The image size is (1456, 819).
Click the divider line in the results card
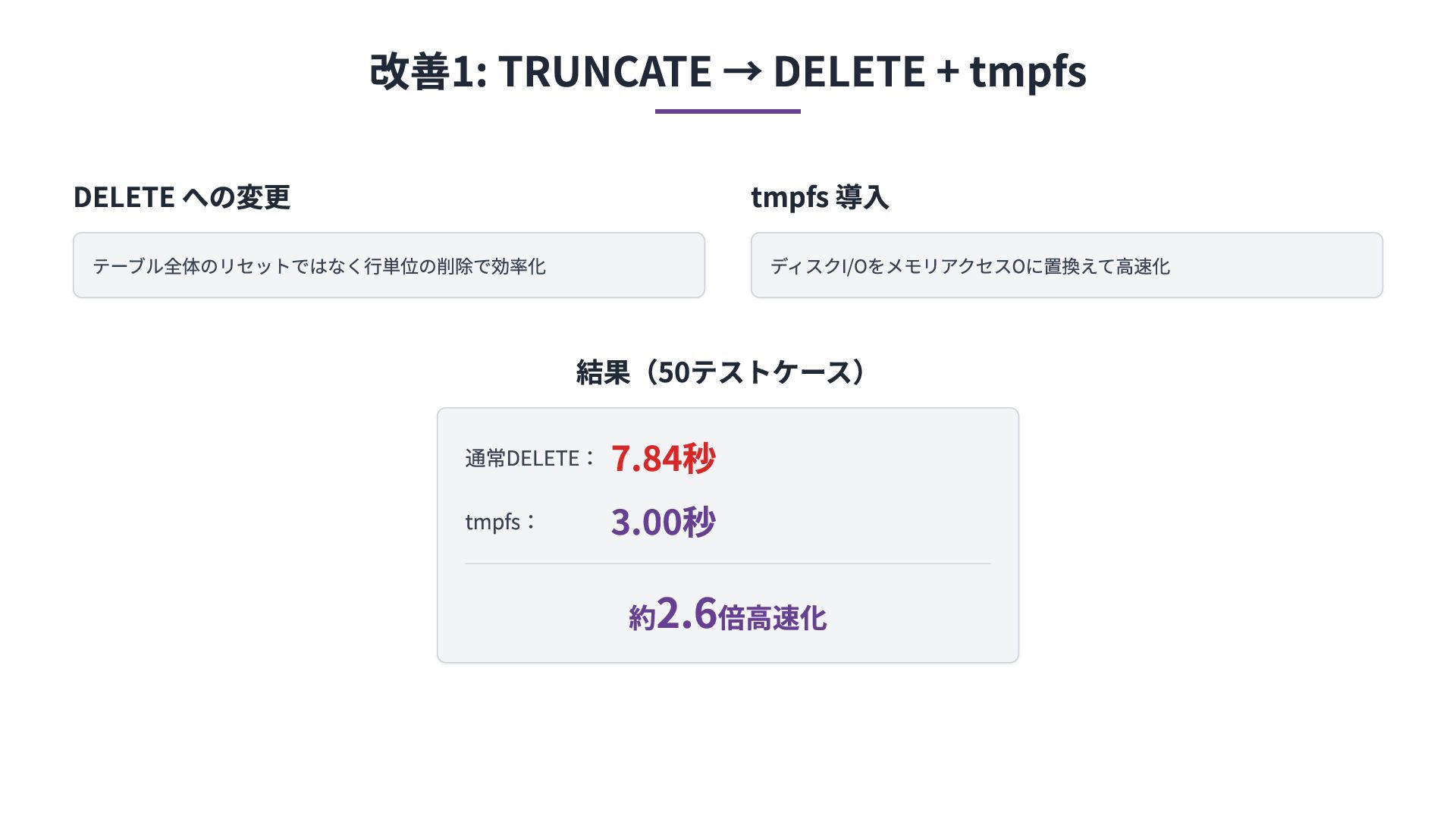[727, 563]
